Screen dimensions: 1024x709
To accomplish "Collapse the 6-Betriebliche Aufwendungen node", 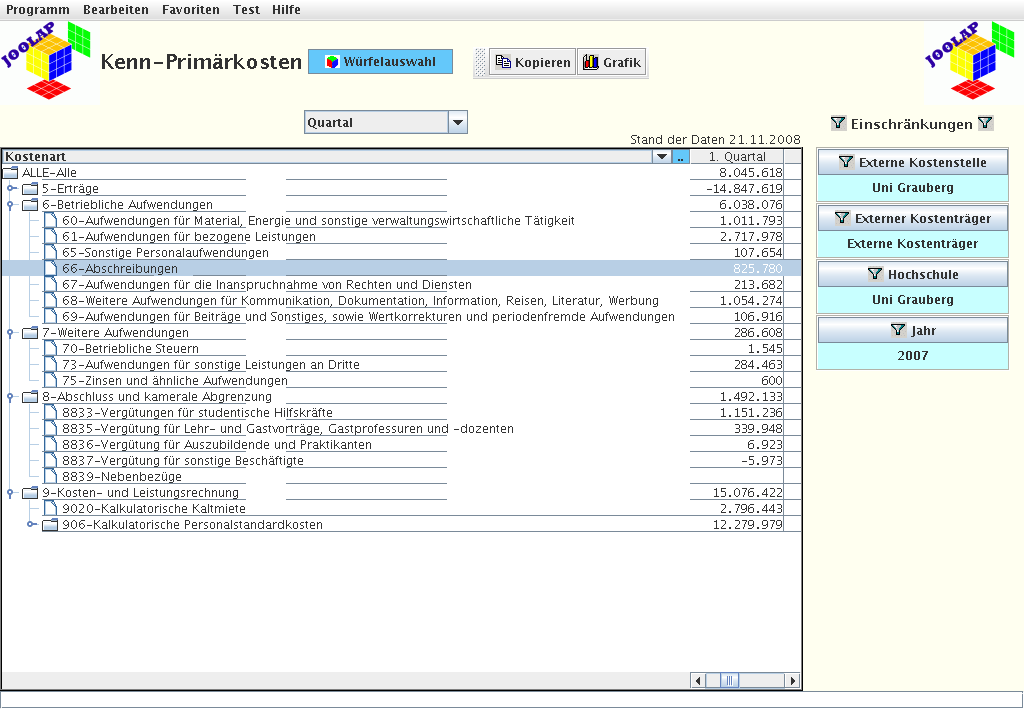I will (x=11, y=205).
